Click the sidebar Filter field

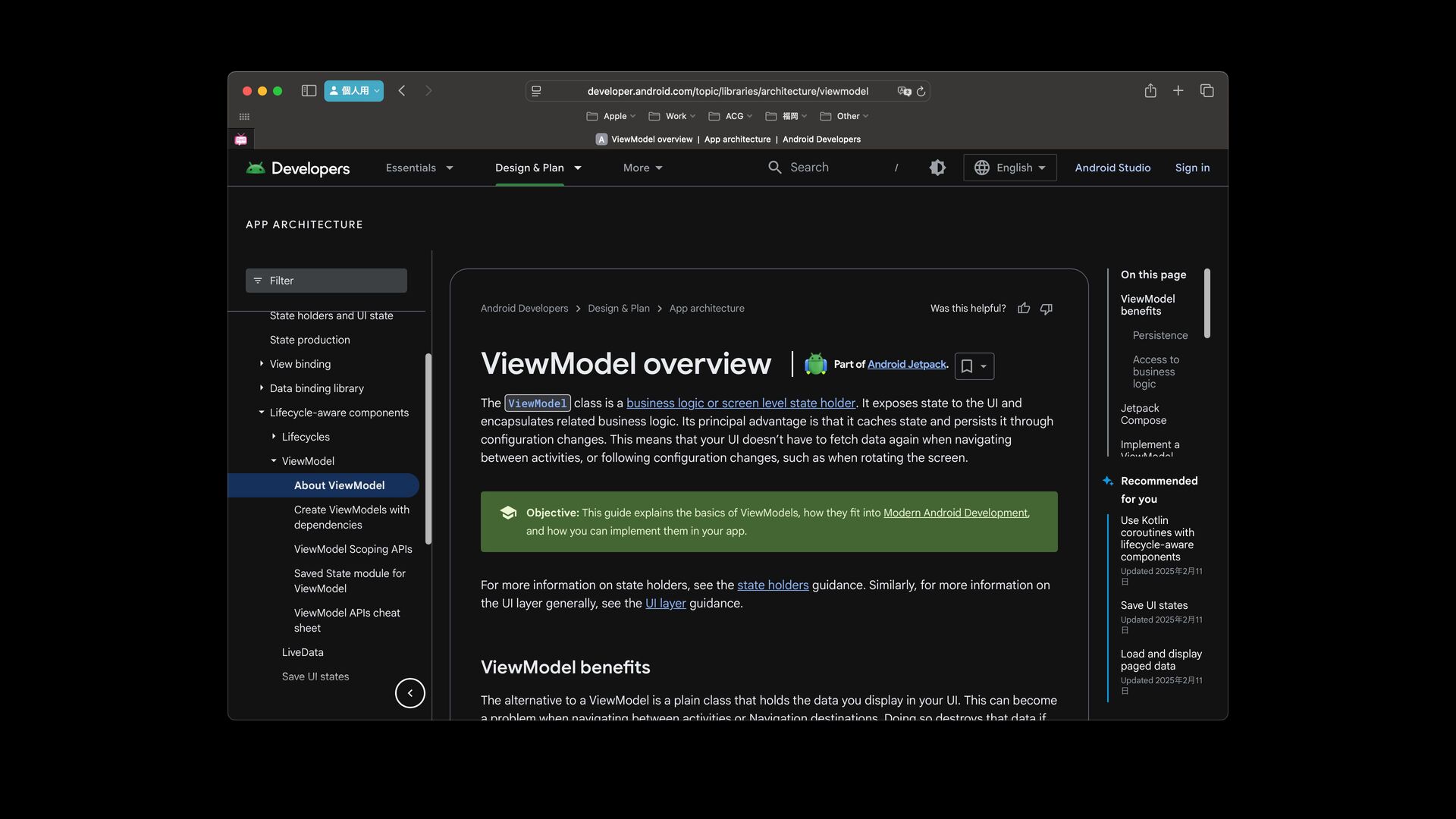pos(326,281)
